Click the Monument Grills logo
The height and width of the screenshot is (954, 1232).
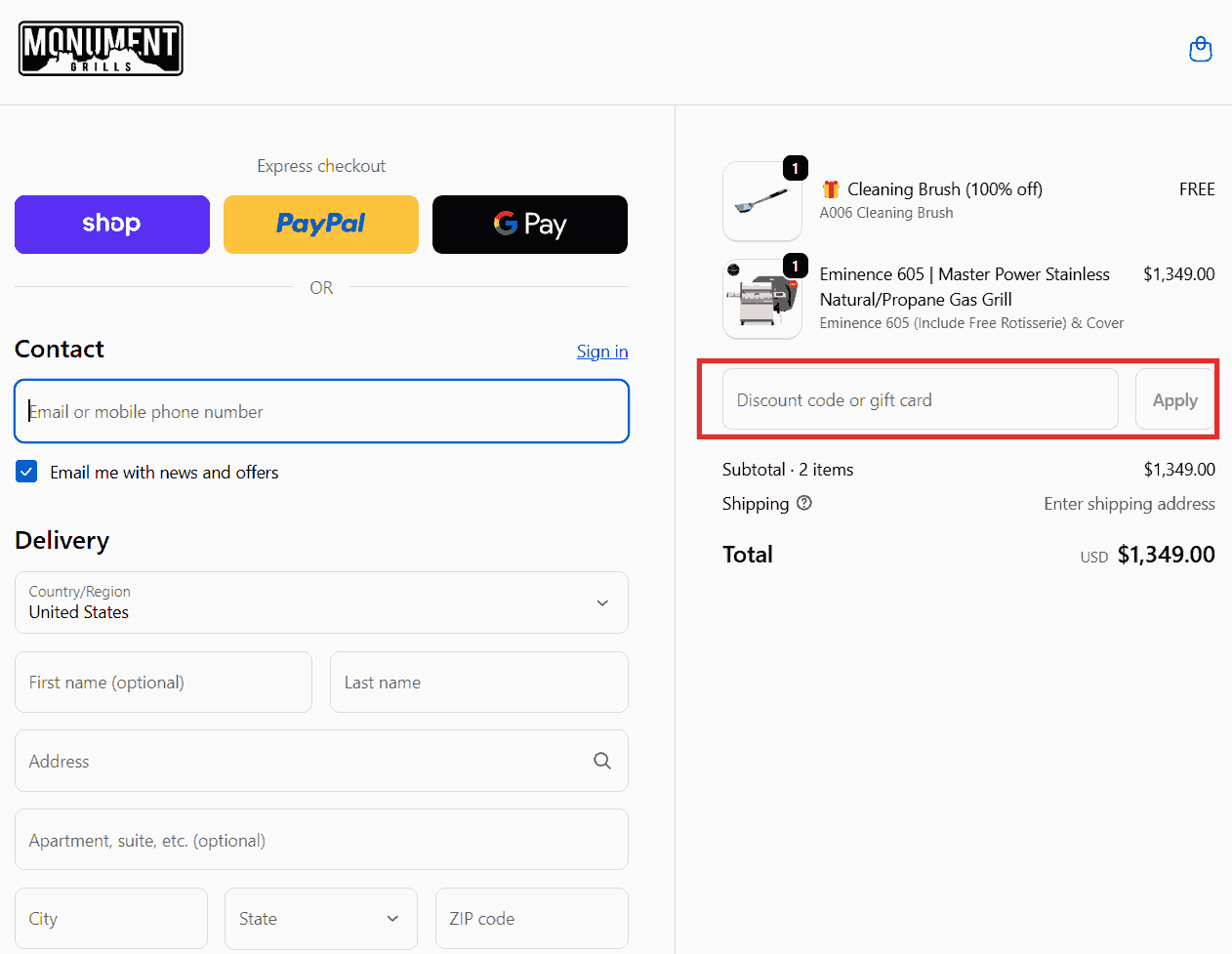click(101, 49)
